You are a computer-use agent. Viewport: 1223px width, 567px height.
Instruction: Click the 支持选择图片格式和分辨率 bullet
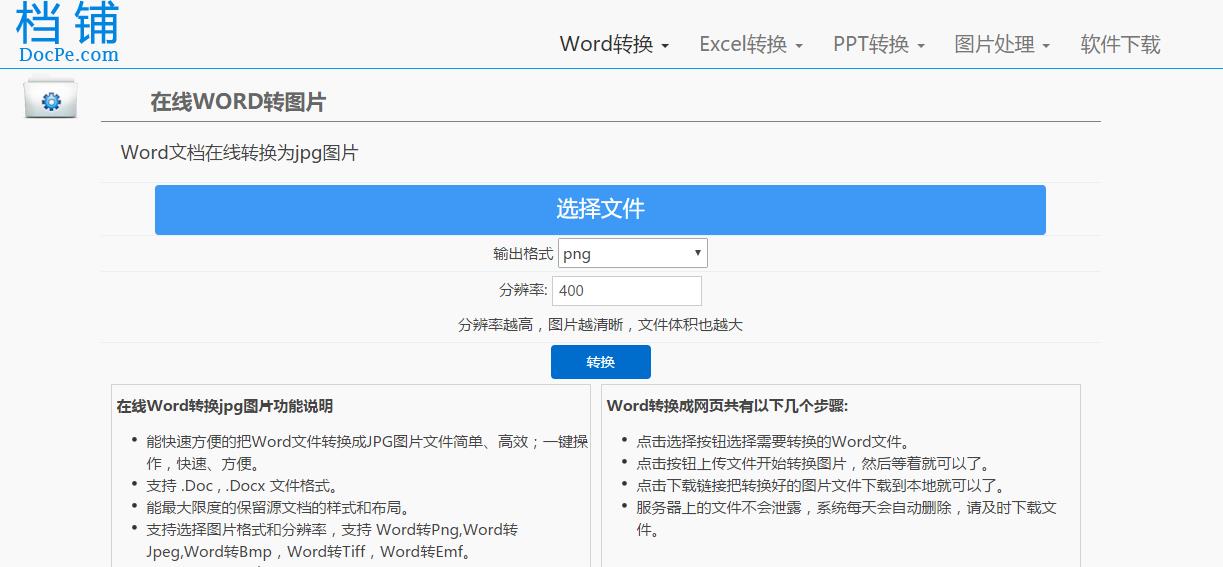pyautogui.click(x=332, y=540)
